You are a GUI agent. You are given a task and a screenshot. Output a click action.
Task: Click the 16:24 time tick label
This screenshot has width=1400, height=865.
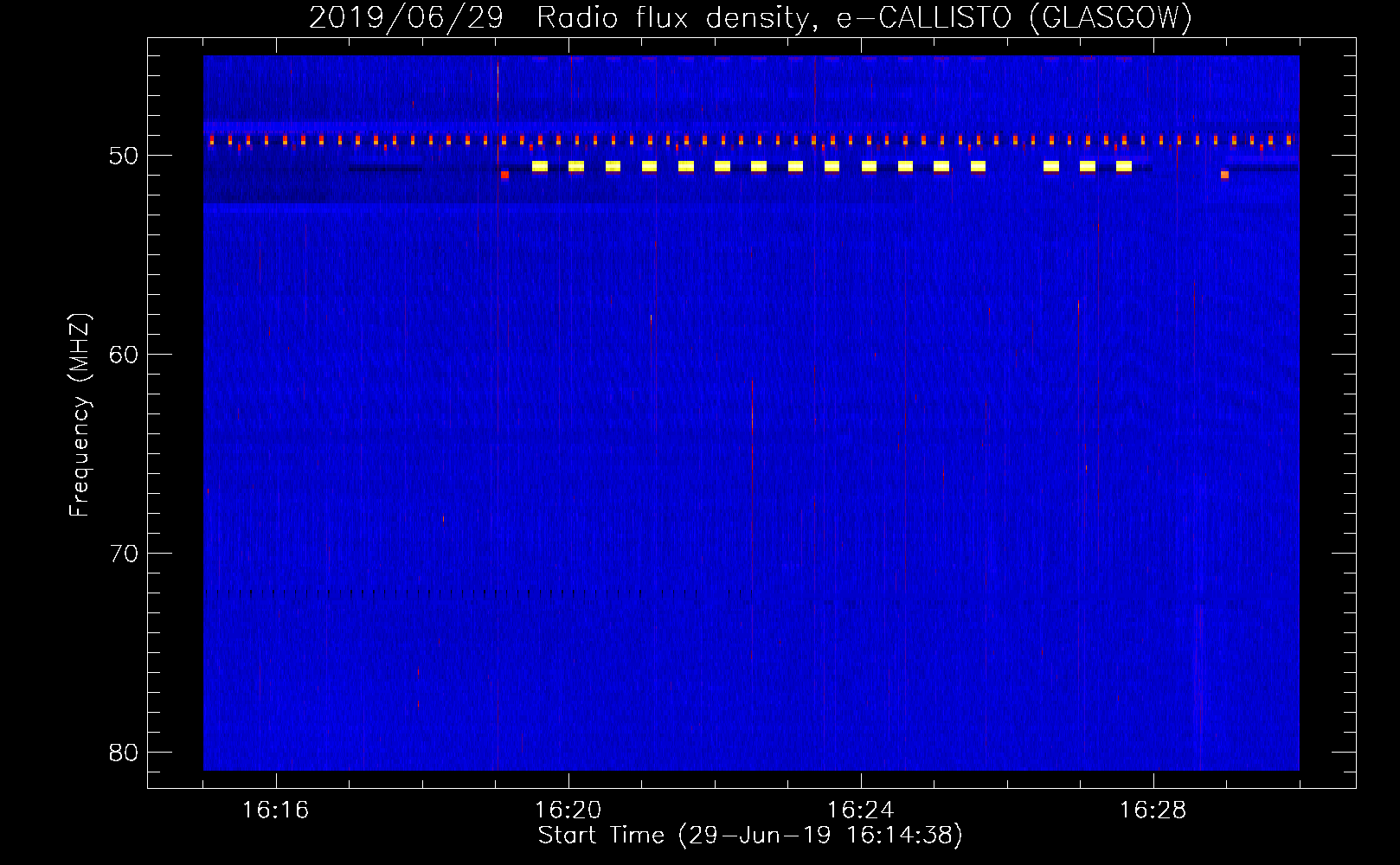click(860, 811)
